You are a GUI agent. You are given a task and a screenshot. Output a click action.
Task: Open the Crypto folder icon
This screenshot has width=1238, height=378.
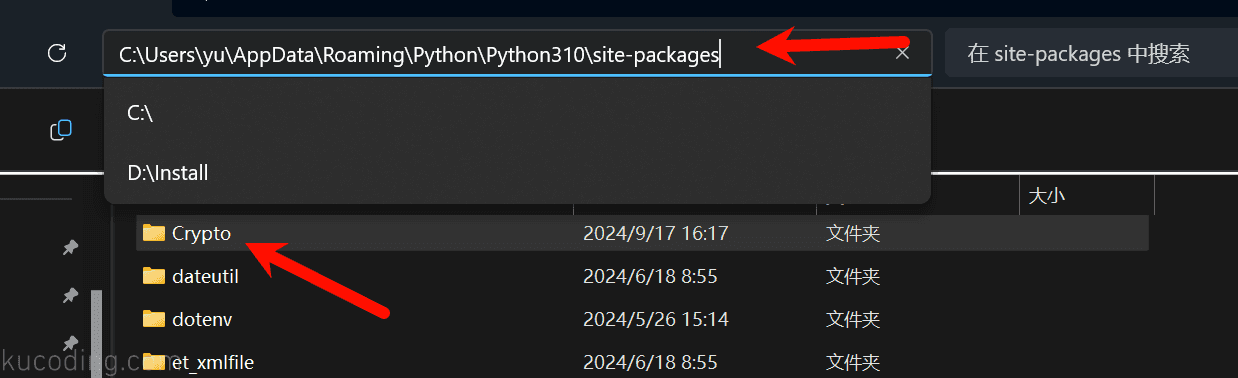point(153,233)
